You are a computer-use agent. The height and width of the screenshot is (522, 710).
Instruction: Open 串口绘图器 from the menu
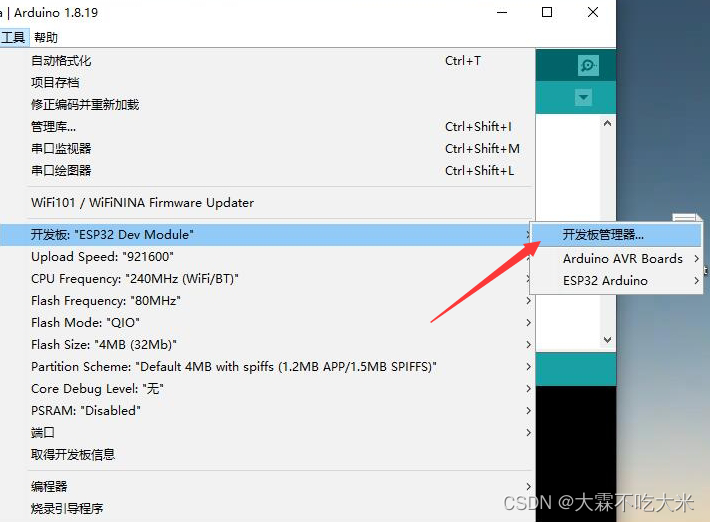tap(267, 171)
